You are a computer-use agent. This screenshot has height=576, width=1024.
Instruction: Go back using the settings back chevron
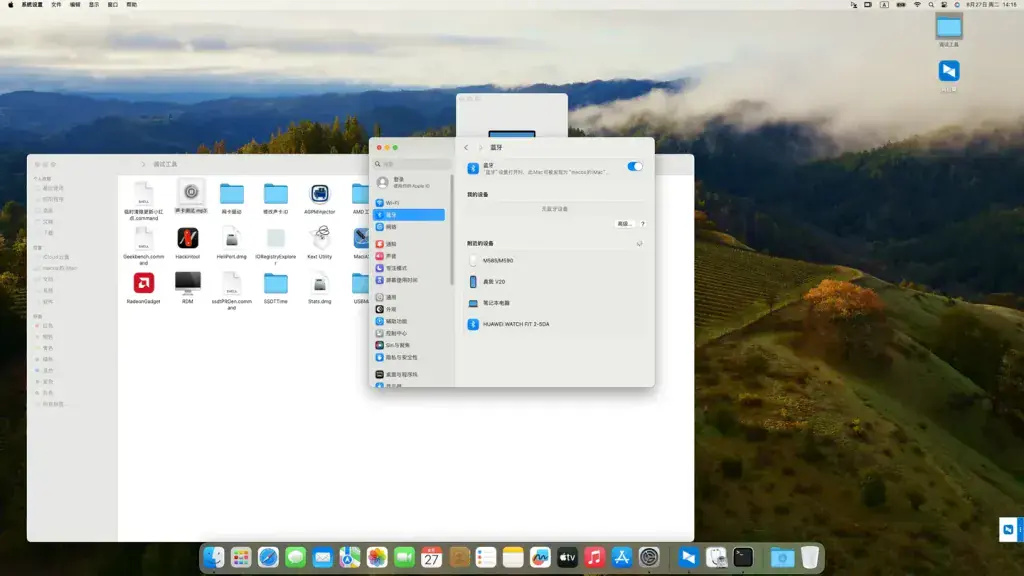coord(466,148)
